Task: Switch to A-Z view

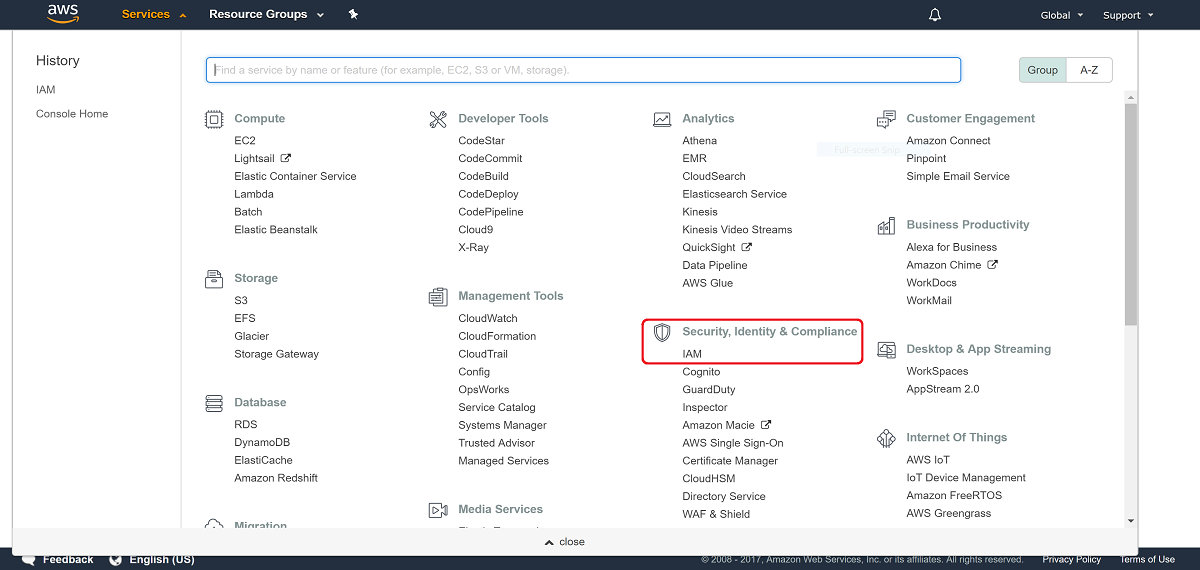Action: [1090, 70]
